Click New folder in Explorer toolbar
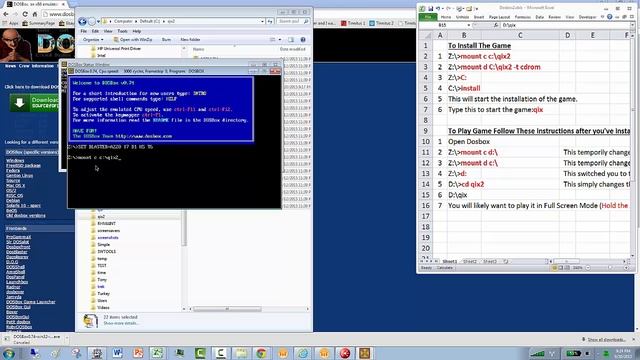Viewport: 640px width, 360px height. point(190,40)
